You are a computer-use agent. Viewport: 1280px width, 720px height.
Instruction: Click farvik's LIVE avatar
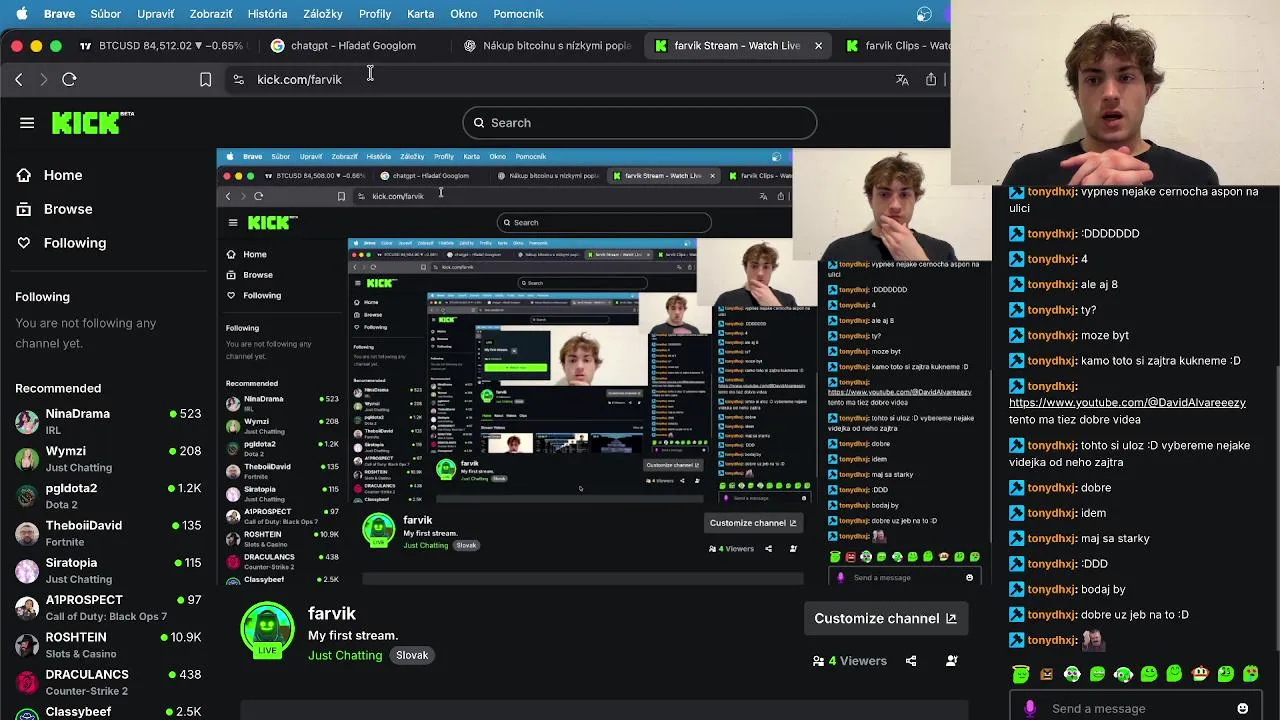267,631
